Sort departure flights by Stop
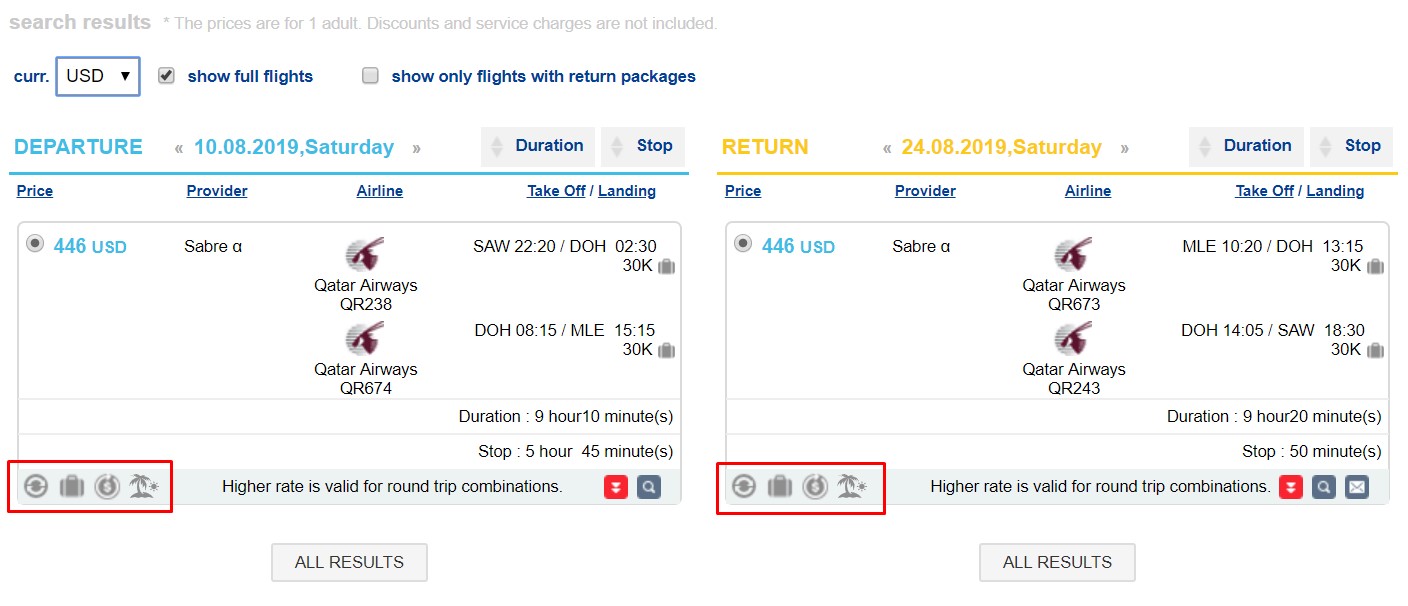 [x=643, y=146]
